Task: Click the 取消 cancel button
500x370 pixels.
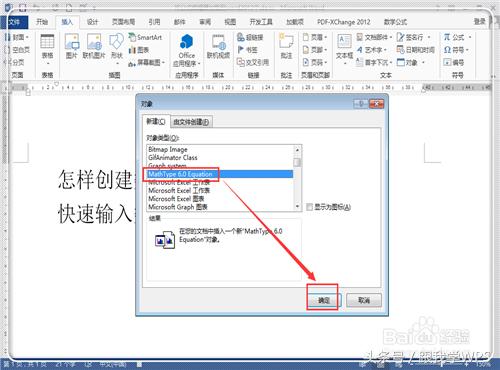Action: click(x=364, y=300)
